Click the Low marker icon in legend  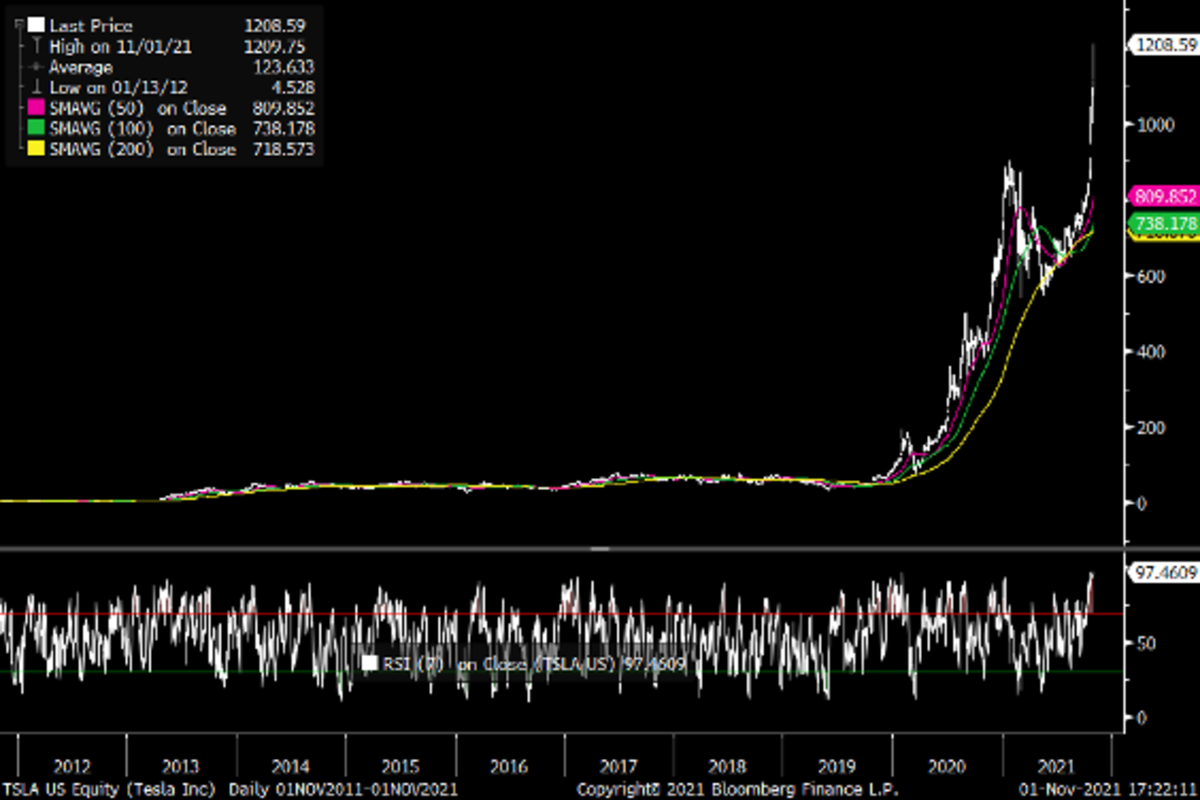click(x=35, y=88)
